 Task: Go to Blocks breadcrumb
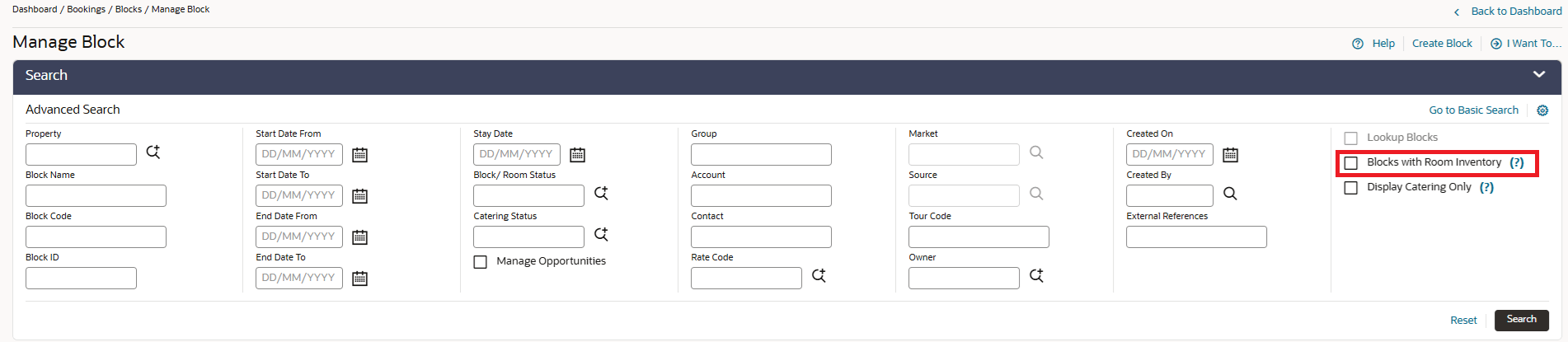pyautogui.click(x=129, y=9)
